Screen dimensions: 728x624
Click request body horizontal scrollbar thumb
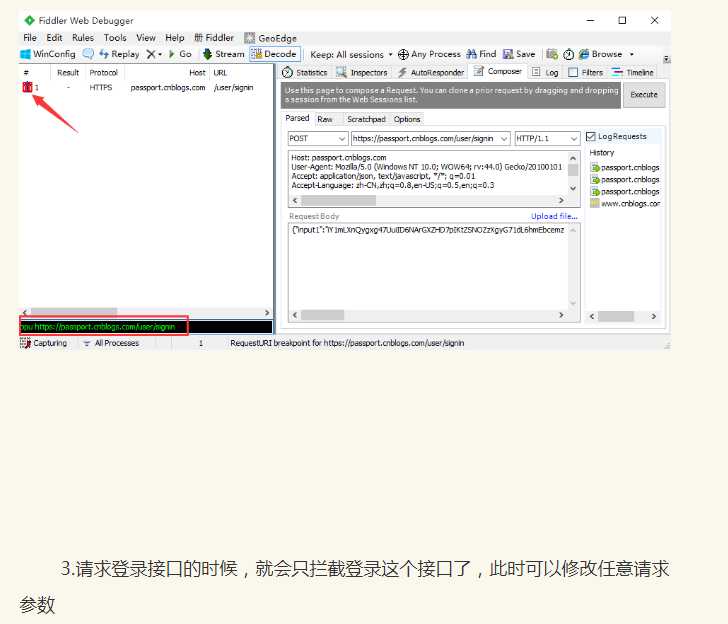323,315
